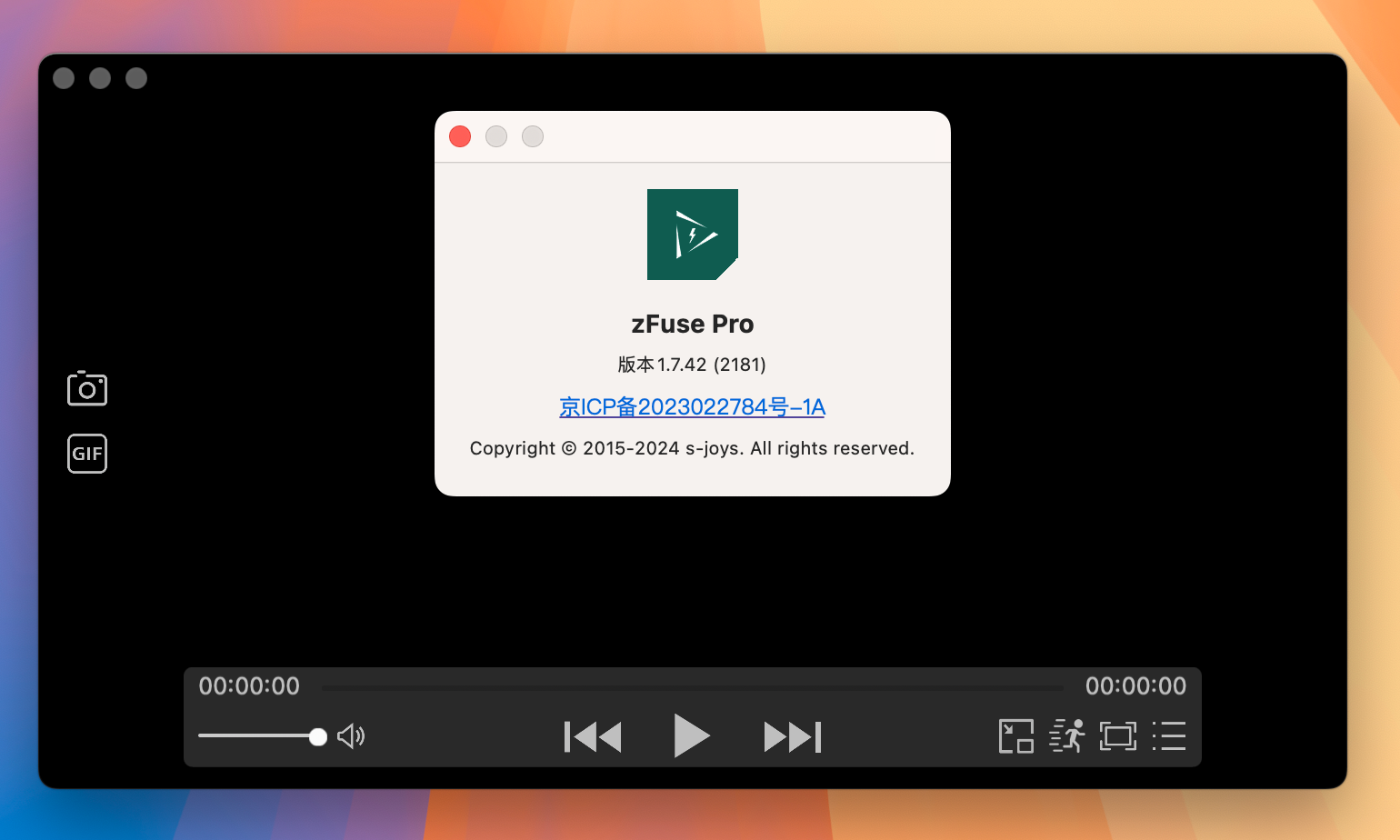Image resolution: width=1400 pixels, height=840 pixels.
Task: Click the speaker volume icon to mute
Action: point(351,736)
